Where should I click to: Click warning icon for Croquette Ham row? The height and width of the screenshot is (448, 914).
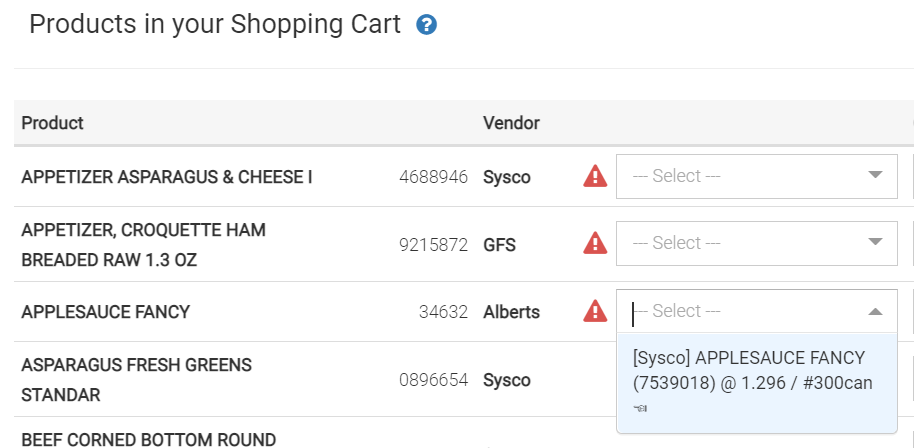(595, 243)
